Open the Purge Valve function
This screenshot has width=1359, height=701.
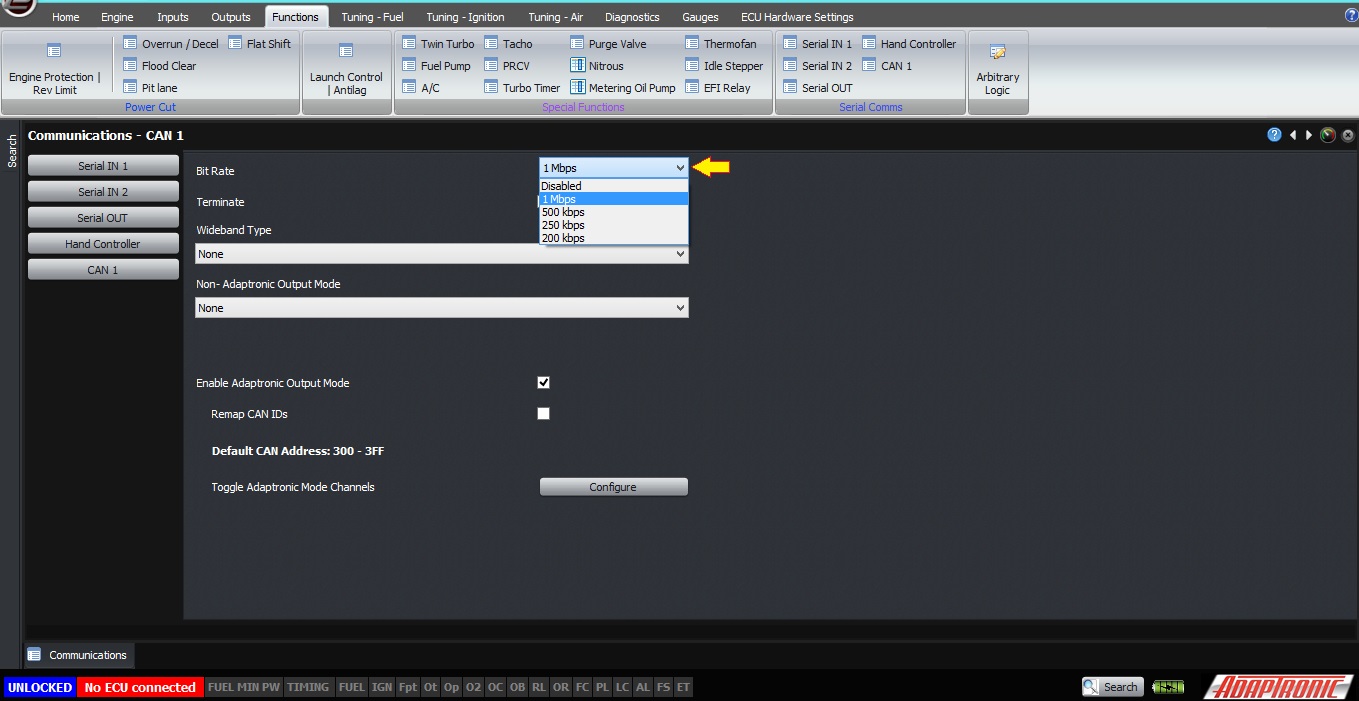(609, 44)
